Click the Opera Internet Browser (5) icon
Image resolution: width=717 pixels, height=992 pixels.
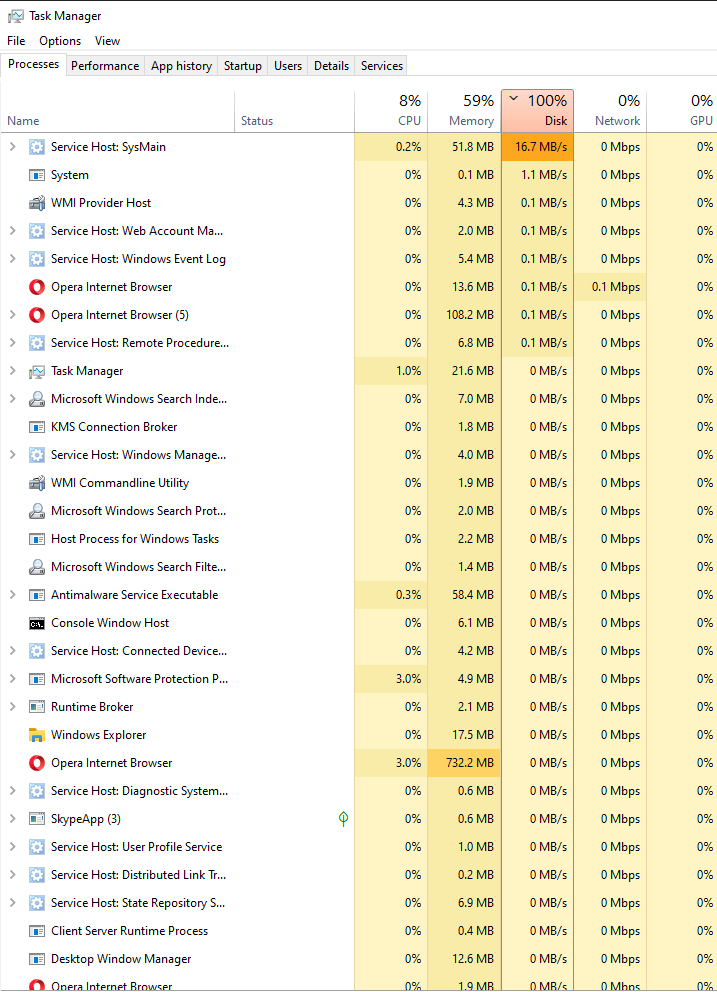pos(37,314)
